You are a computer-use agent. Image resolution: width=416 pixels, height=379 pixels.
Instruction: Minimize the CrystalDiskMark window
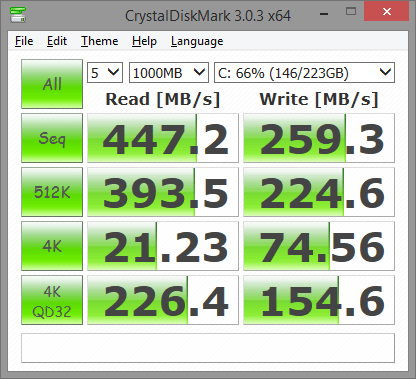[324, 13]
